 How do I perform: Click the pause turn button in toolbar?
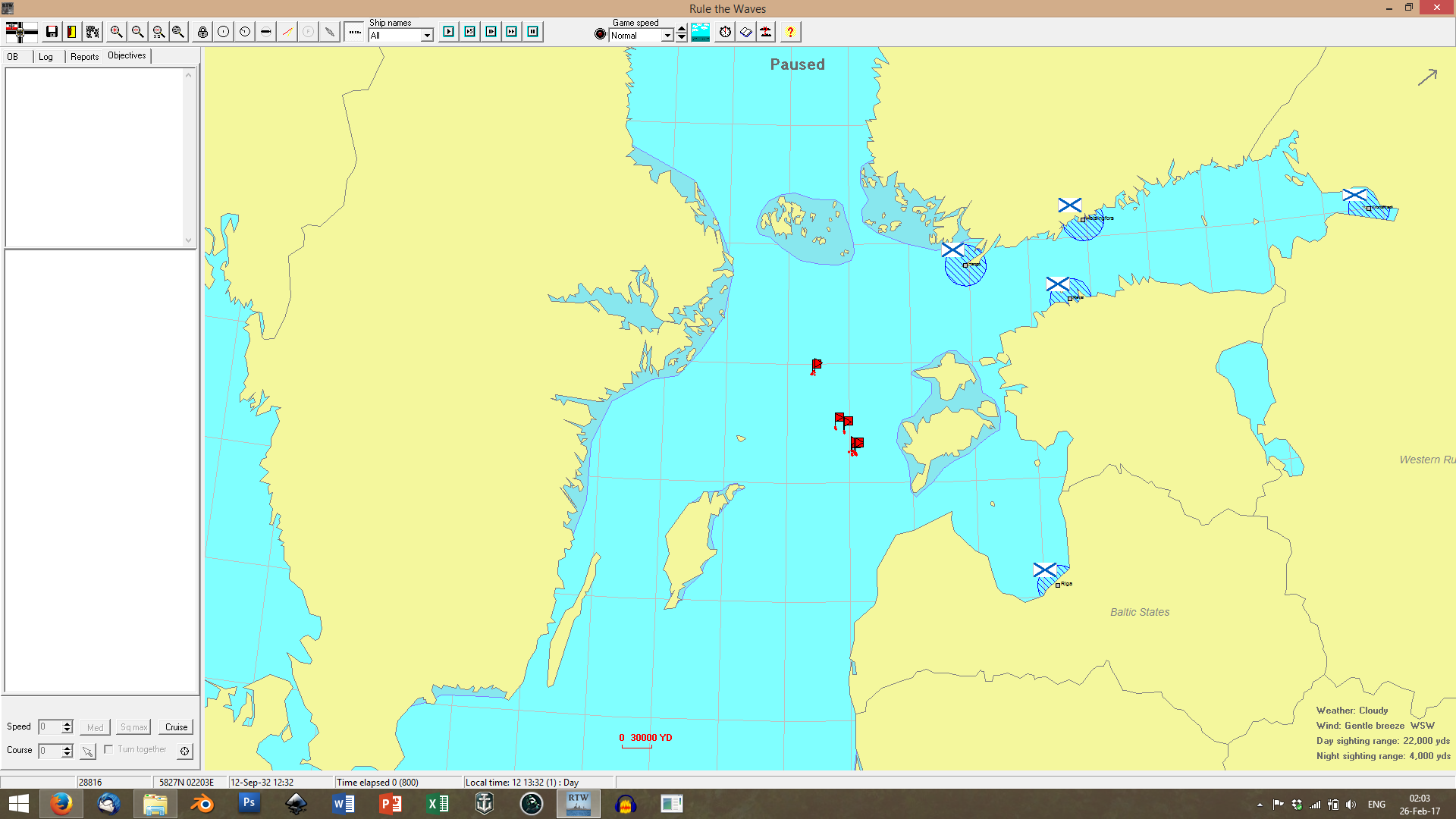[533, 32]
